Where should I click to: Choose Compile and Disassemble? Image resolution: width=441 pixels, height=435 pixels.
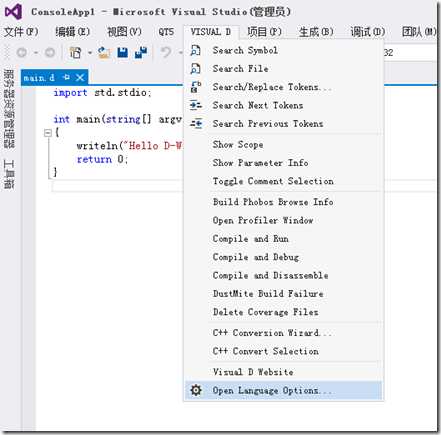coord(283,275)
